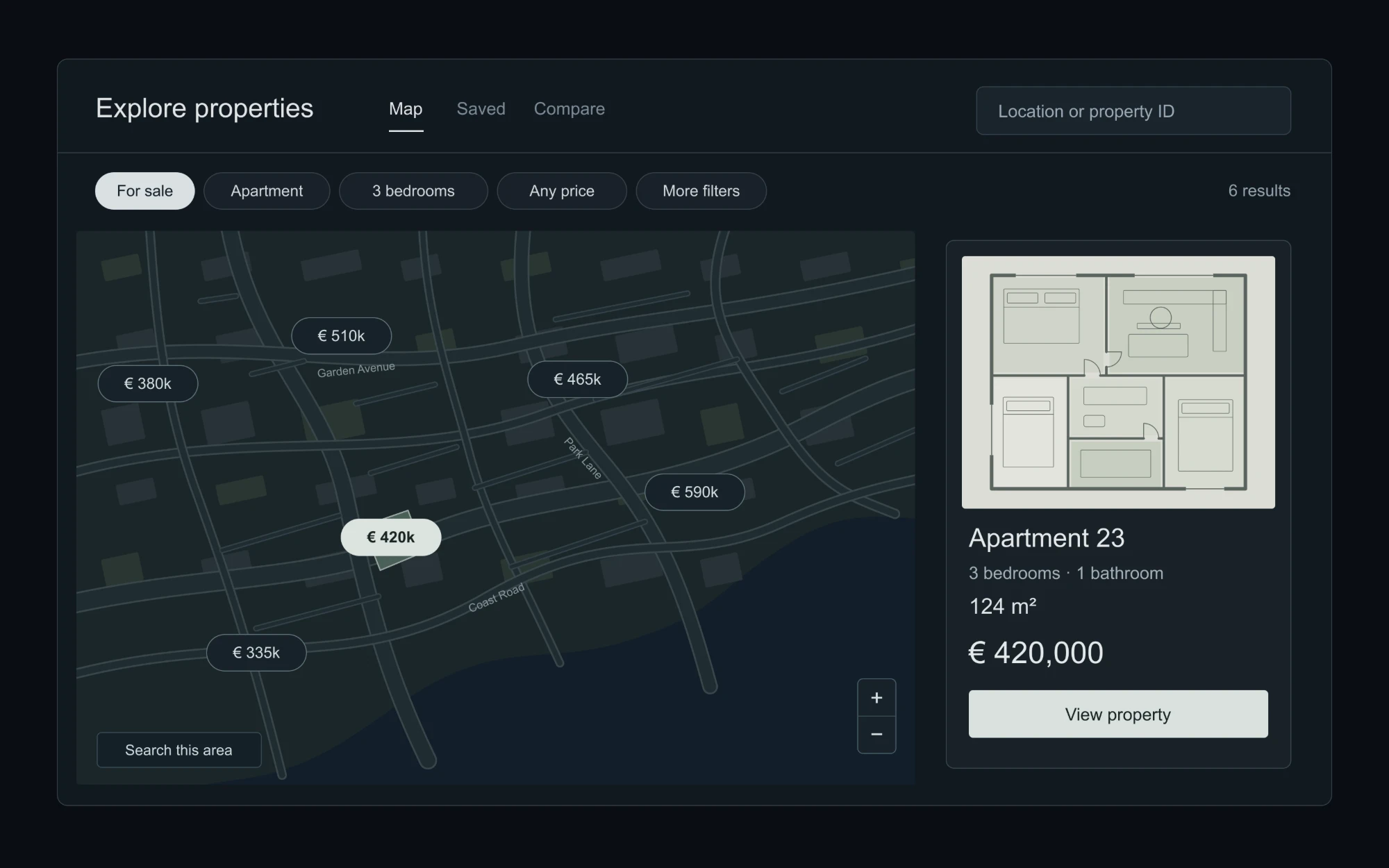Select the highlighted € 420k map marker
Viewport: 1389px width, 868px height.
(x=390, y=537)
